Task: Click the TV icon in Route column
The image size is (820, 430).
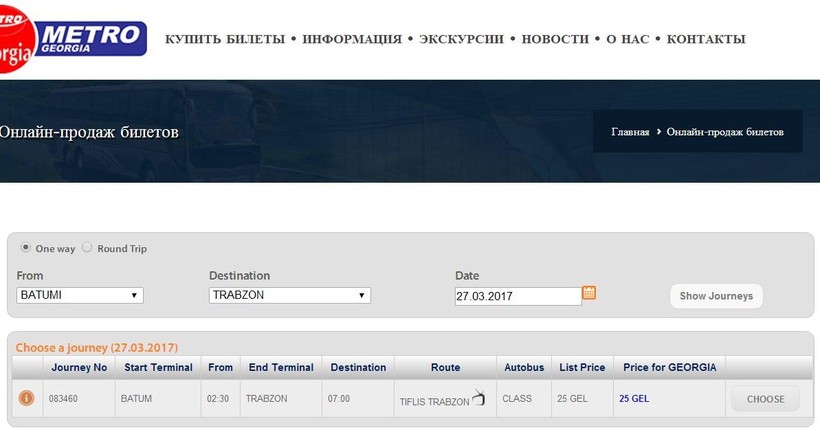Action: pos(479,397)
